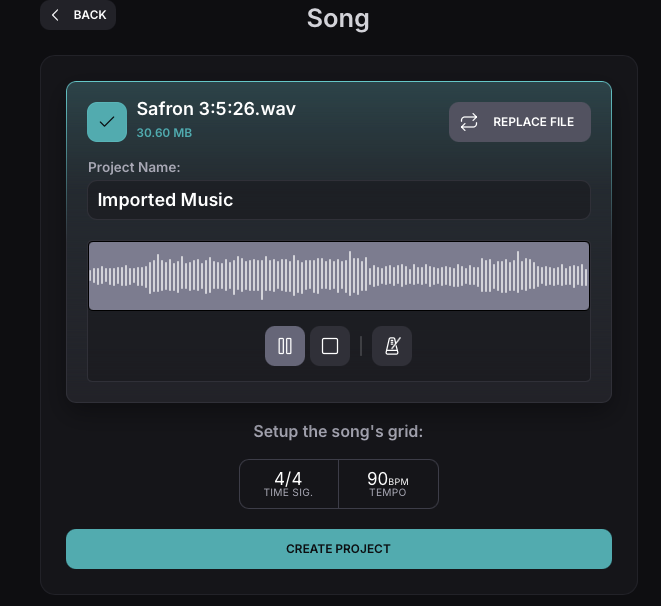Screen dimensions: 661x606
Task: Select the Safron 3:5:26.wav file name
Action: 216,109
